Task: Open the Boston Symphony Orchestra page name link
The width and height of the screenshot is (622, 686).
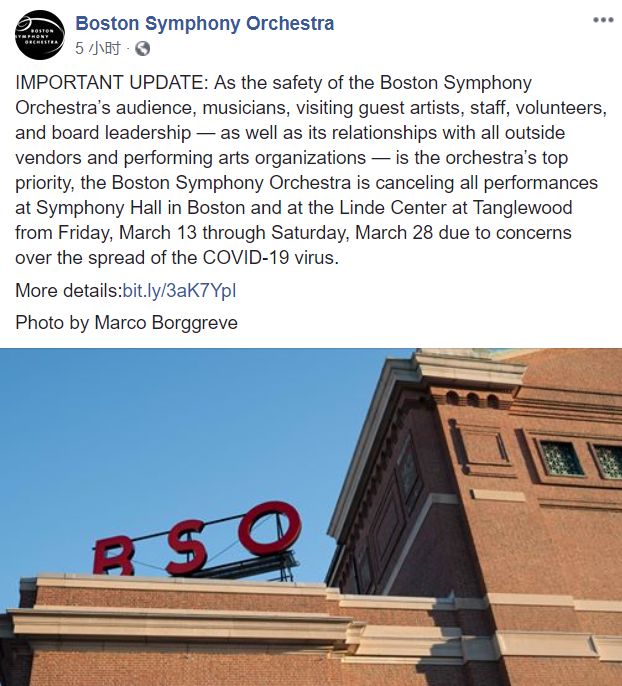Action: [x=205, y=23]
